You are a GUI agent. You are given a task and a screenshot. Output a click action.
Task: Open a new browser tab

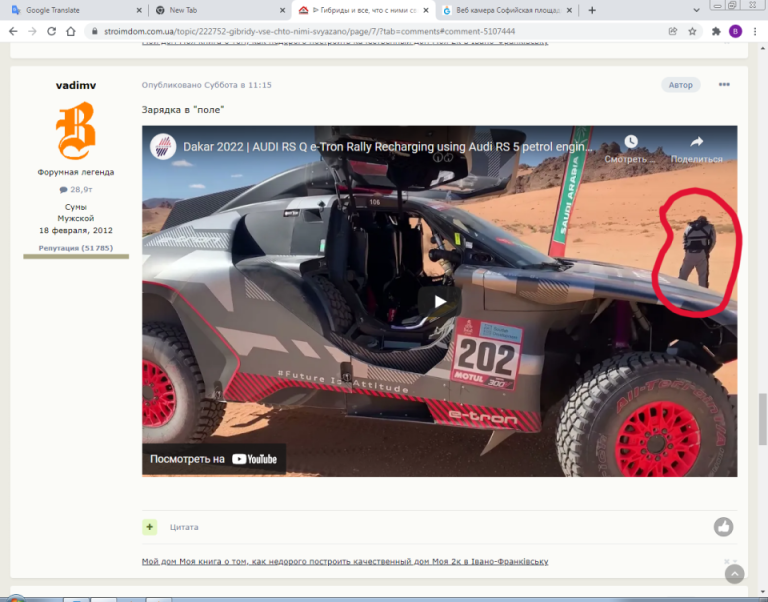592,10
